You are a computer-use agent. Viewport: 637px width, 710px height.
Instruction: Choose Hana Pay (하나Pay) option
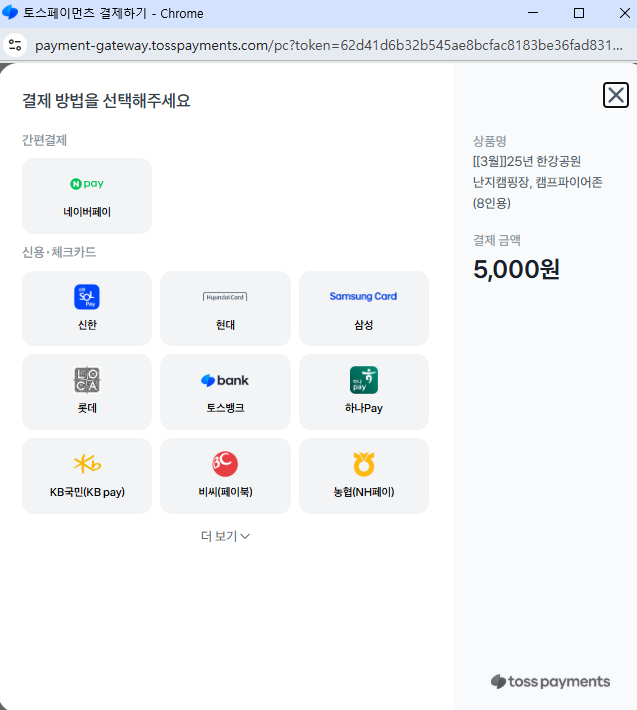(364, 392)
